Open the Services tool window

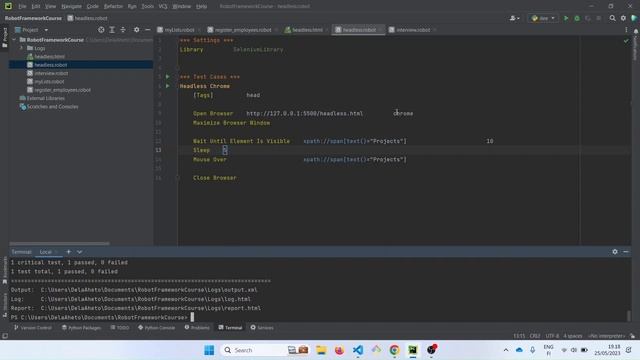coord(262,328)
